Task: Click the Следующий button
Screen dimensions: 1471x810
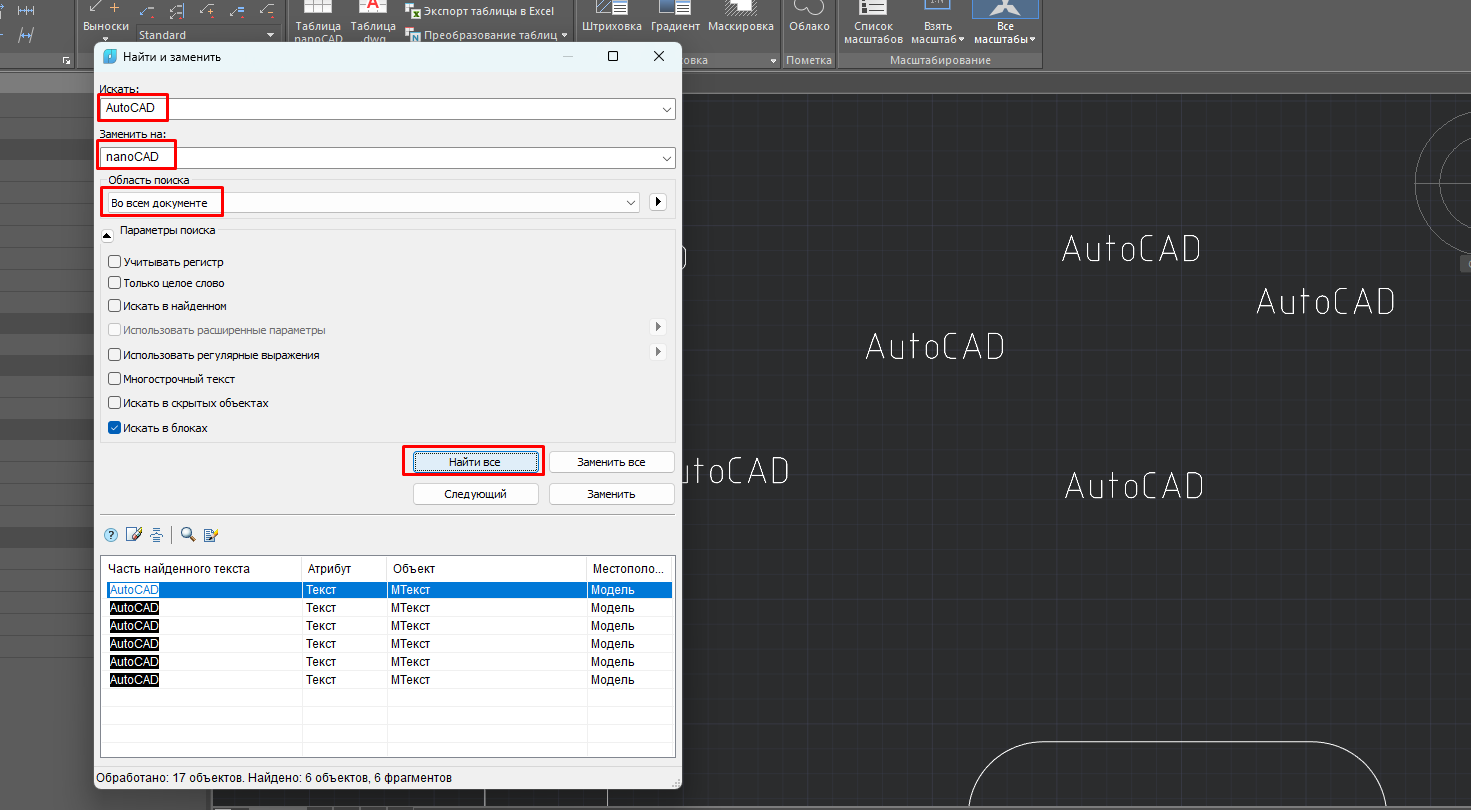Action: tap(475, 494)
